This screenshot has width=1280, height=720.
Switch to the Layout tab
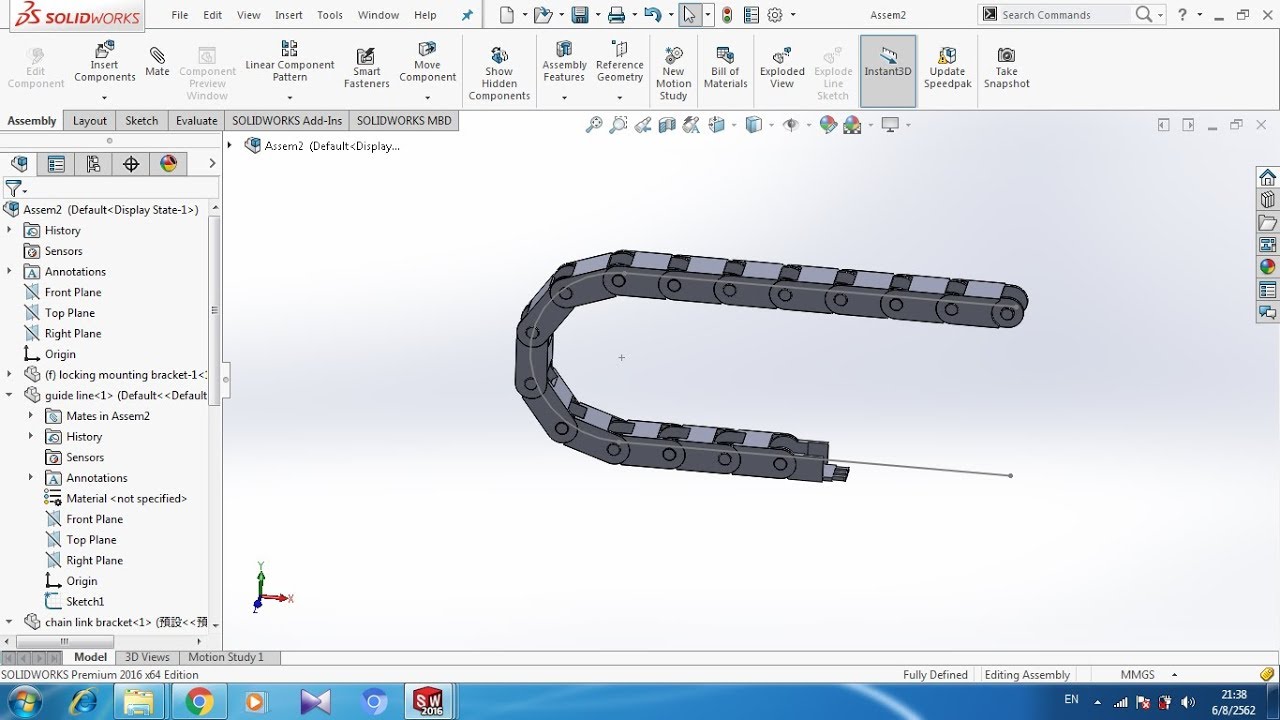[x=89, y=121]
